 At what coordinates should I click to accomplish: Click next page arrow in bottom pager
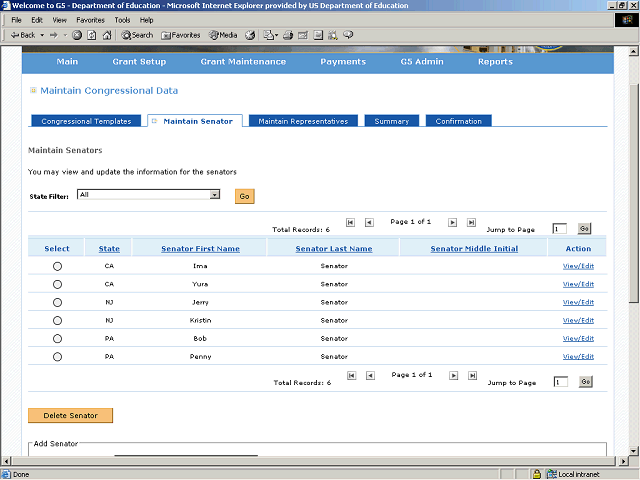click(x=453, y=375)
